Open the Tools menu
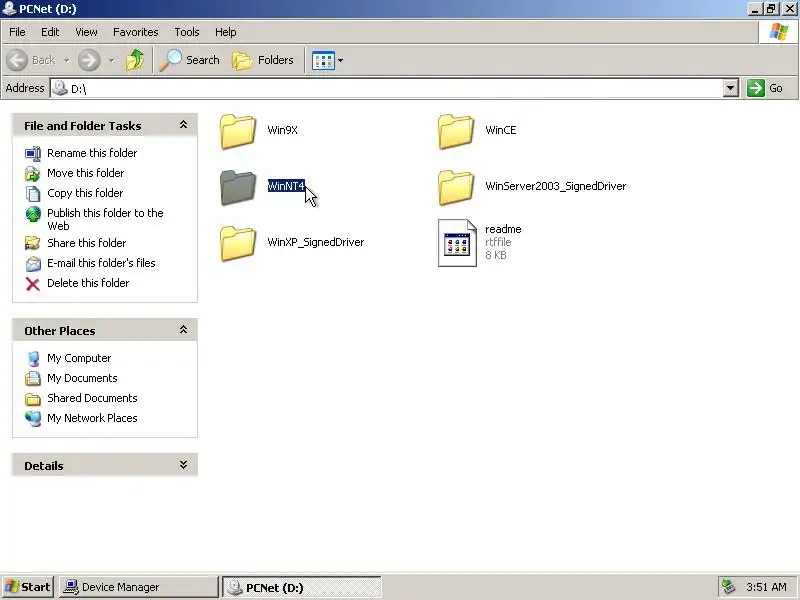The width and height of the screenshot is (800, 600). (x=187, y=32)
